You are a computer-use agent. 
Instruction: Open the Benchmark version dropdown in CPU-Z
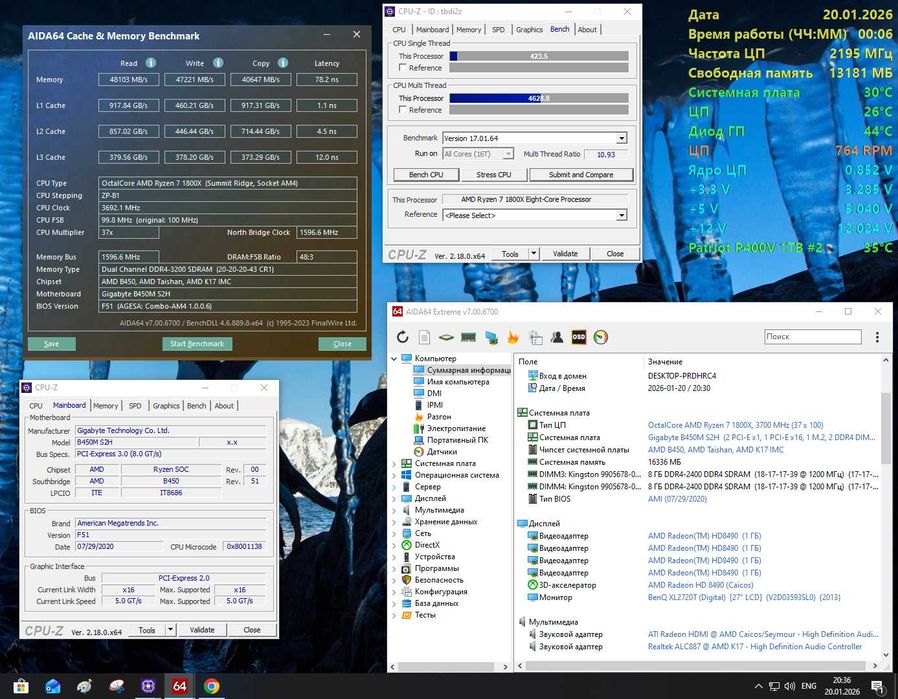point(621,139)
